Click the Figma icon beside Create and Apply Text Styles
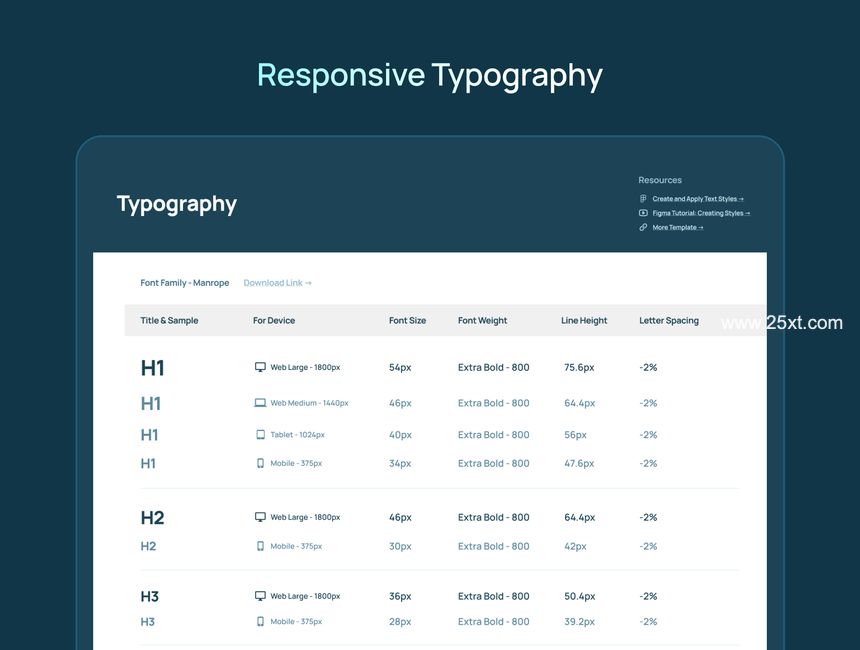 click(643, 199)
